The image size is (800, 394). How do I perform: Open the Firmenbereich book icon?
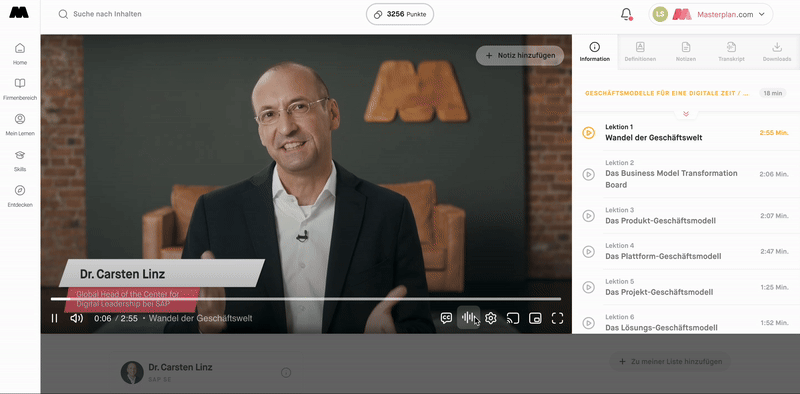20,83
